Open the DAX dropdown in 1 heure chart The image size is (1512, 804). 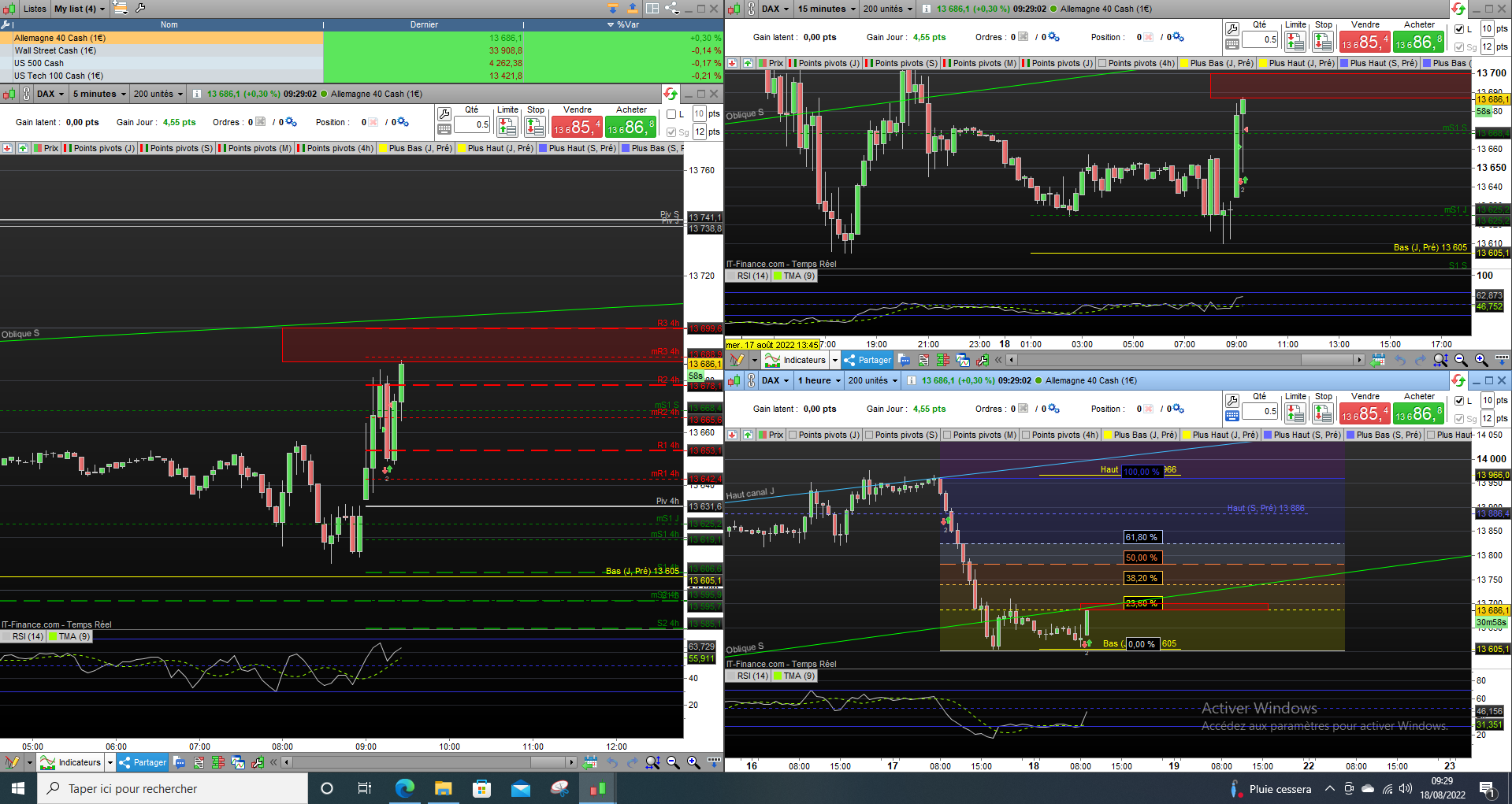coord(775,380)
